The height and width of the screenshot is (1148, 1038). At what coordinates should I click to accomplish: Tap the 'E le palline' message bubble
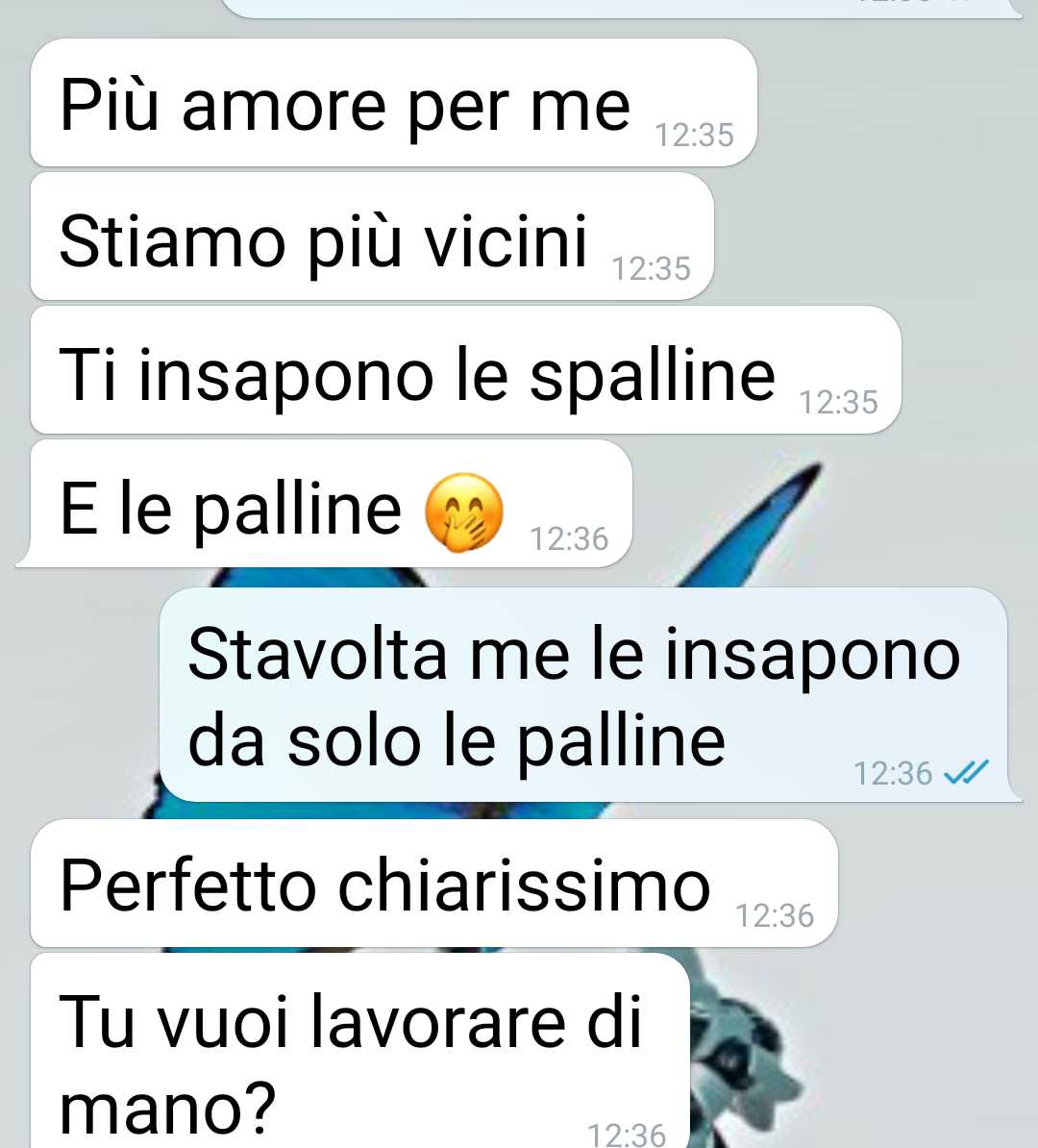point(330,504)
